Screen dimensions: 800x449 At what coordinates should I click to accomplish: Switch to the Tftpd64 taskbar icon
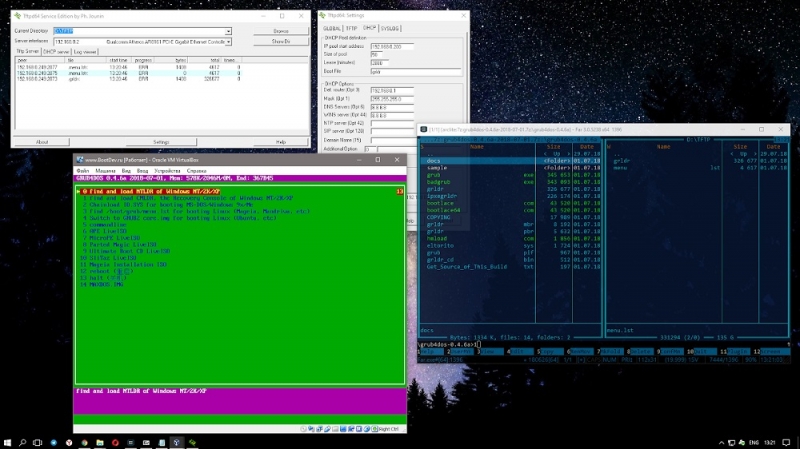click(192, 442)
